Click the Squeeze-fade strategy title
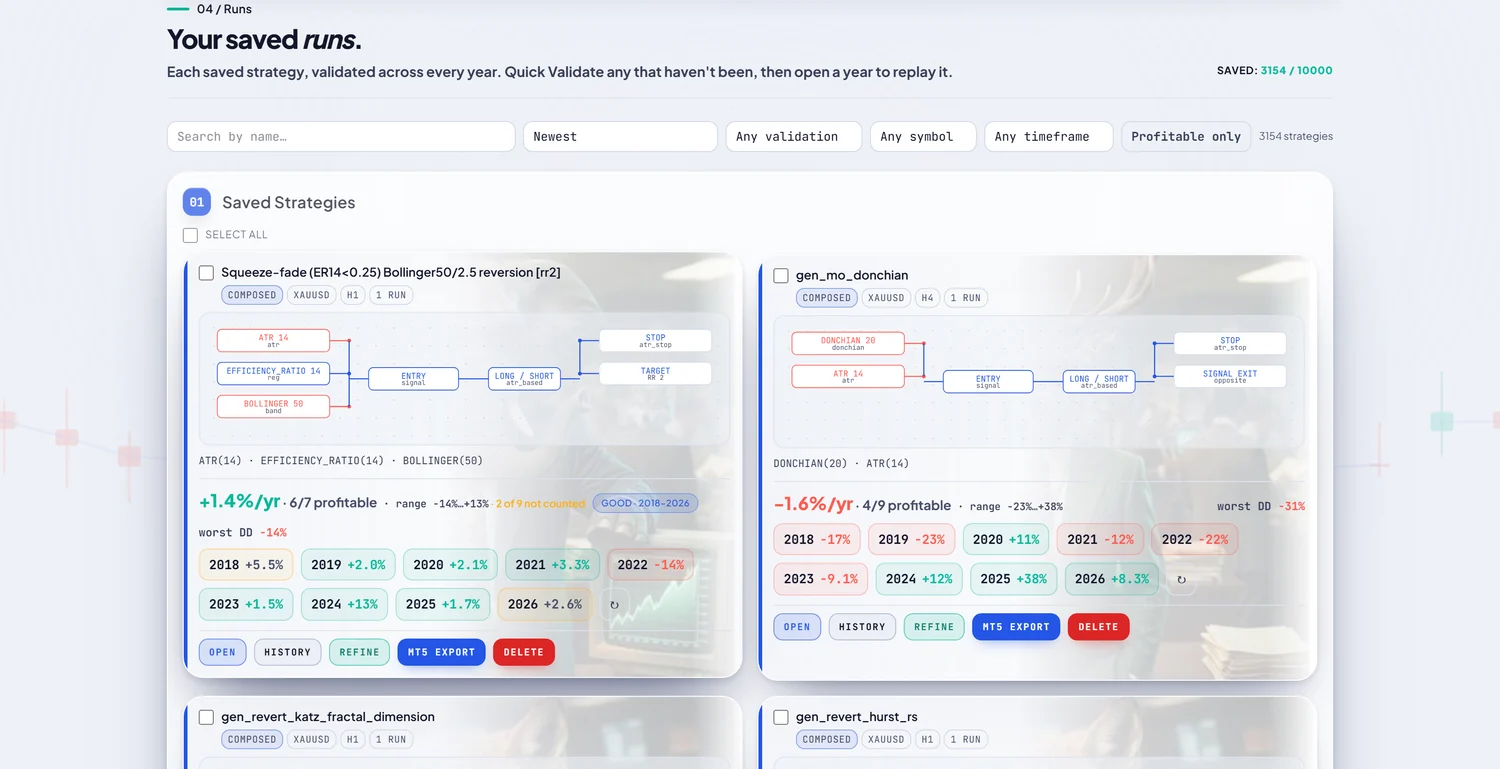Viewport: 1500px width, 769px height. 391,272
